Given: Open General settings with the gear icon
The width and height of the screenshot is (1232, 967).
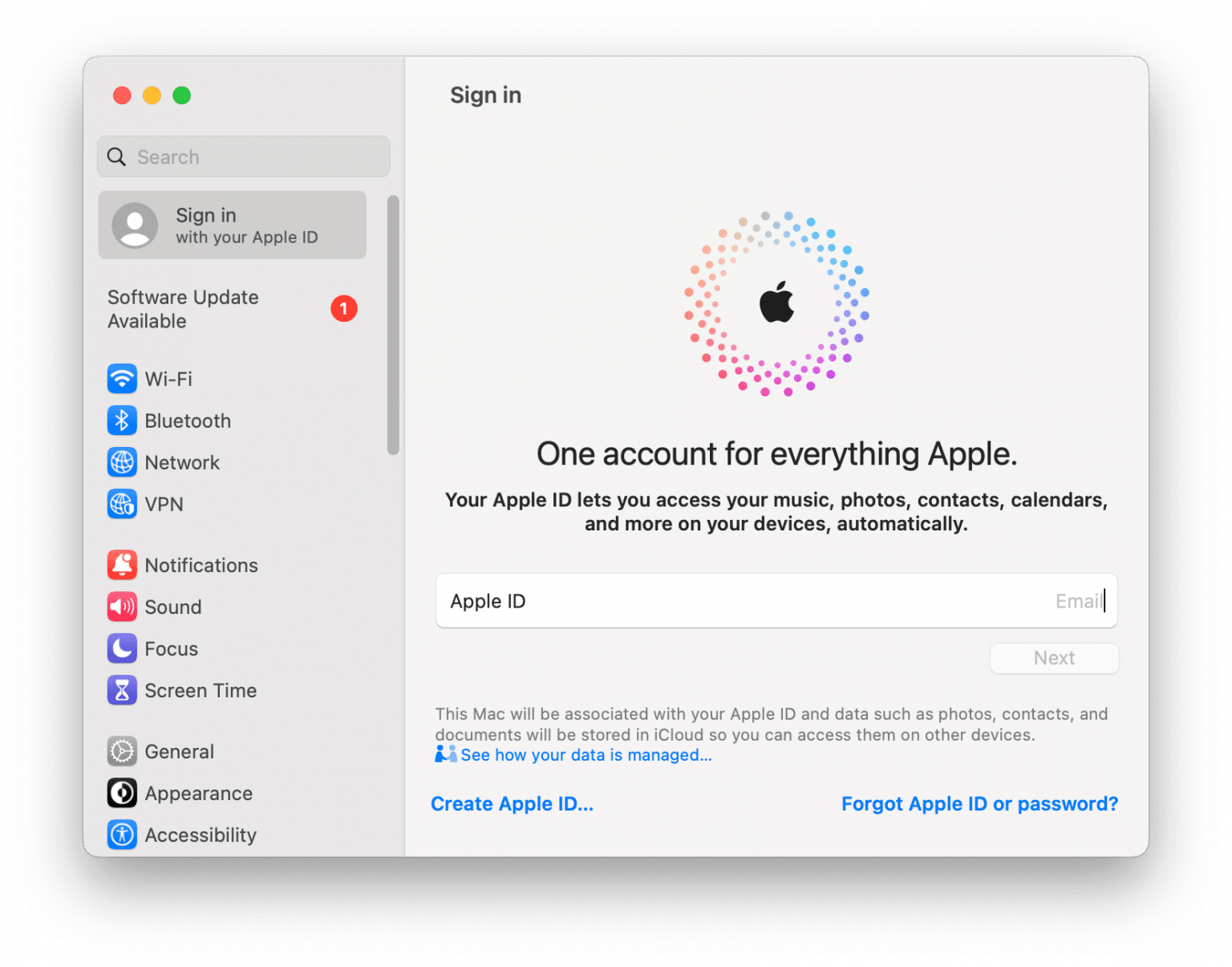Looking at the screenshot, I should (121, 751).
